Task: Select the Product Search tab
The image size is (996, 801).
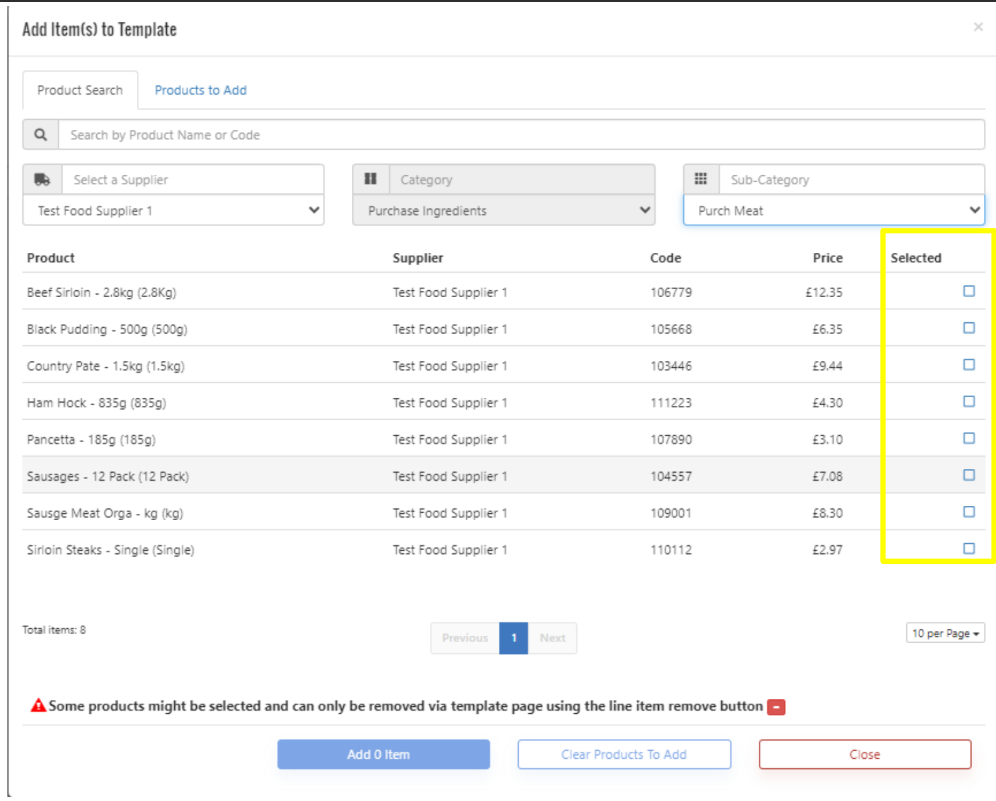Action: coord(80,90)
